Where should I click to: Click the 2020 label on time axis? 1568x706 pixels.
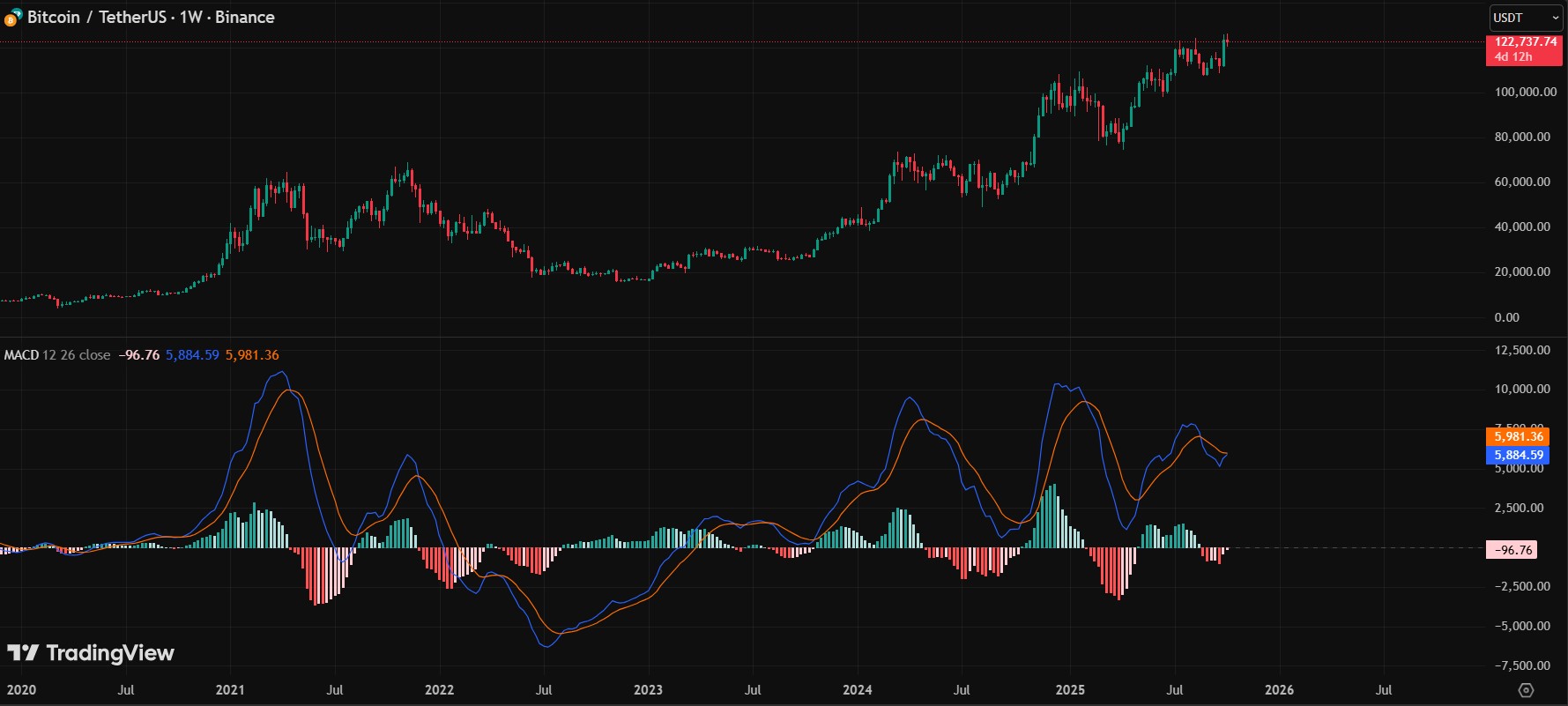tap(21, 690)
